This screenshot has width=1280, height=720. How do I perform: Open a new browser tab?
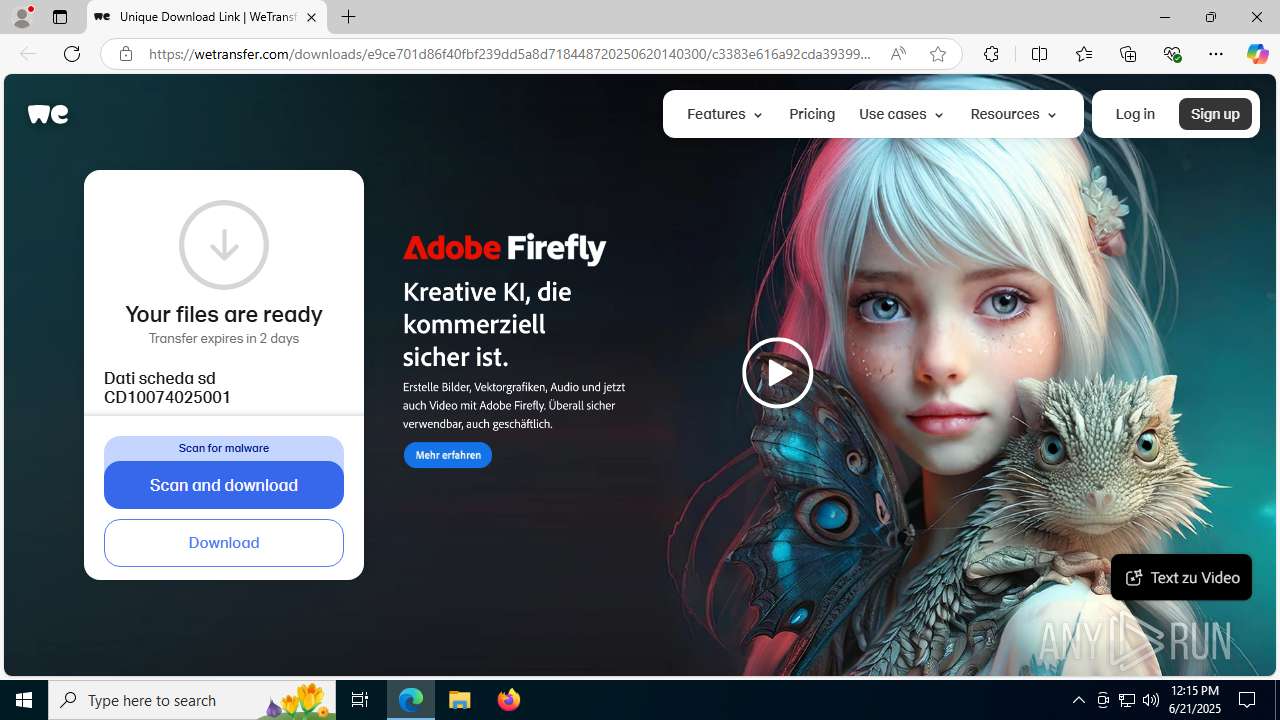pyautogui.click(x=348, y=17)
